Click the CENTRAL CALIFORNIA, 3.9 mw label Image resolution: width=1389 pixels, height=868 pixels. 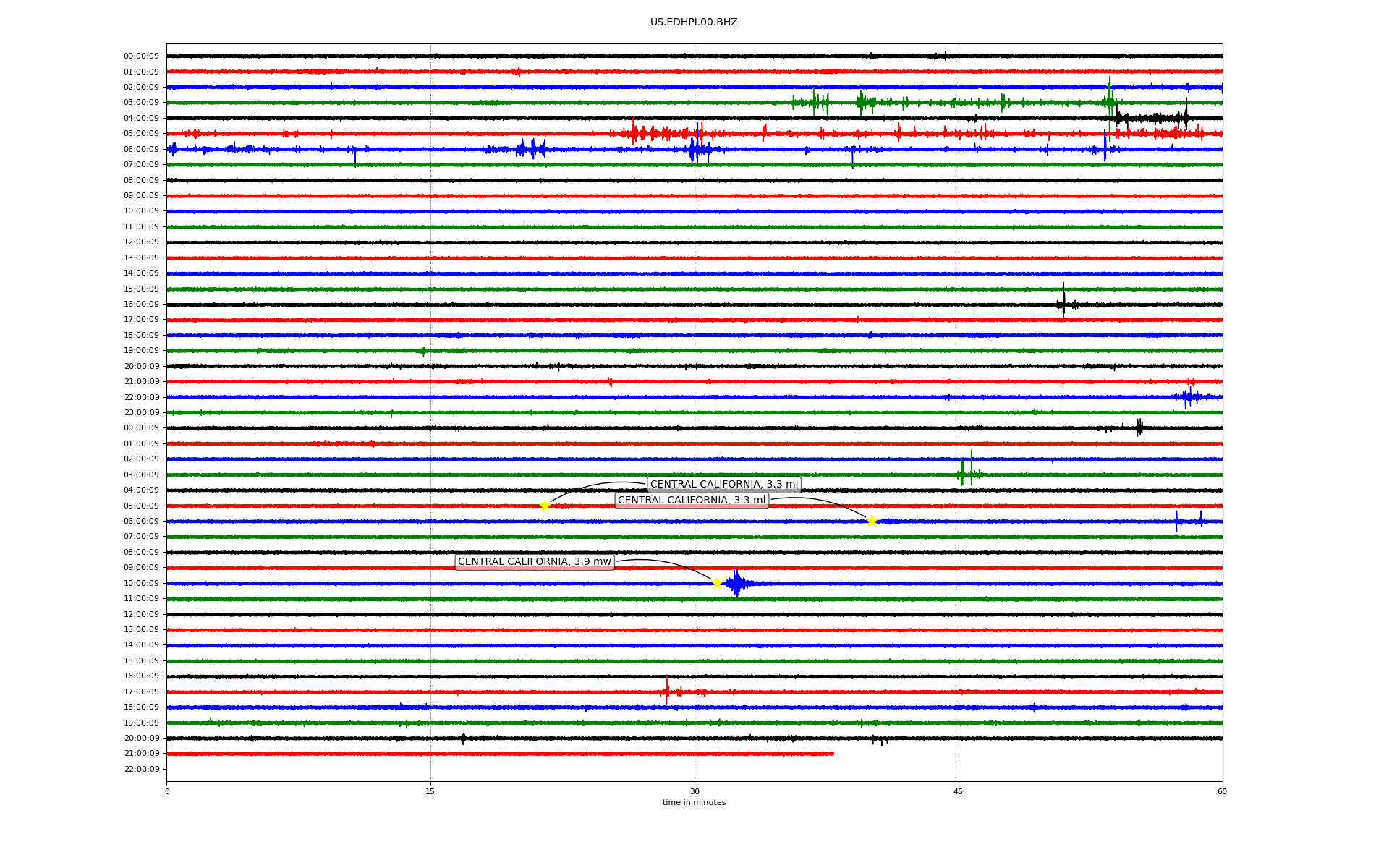(534, 562)
